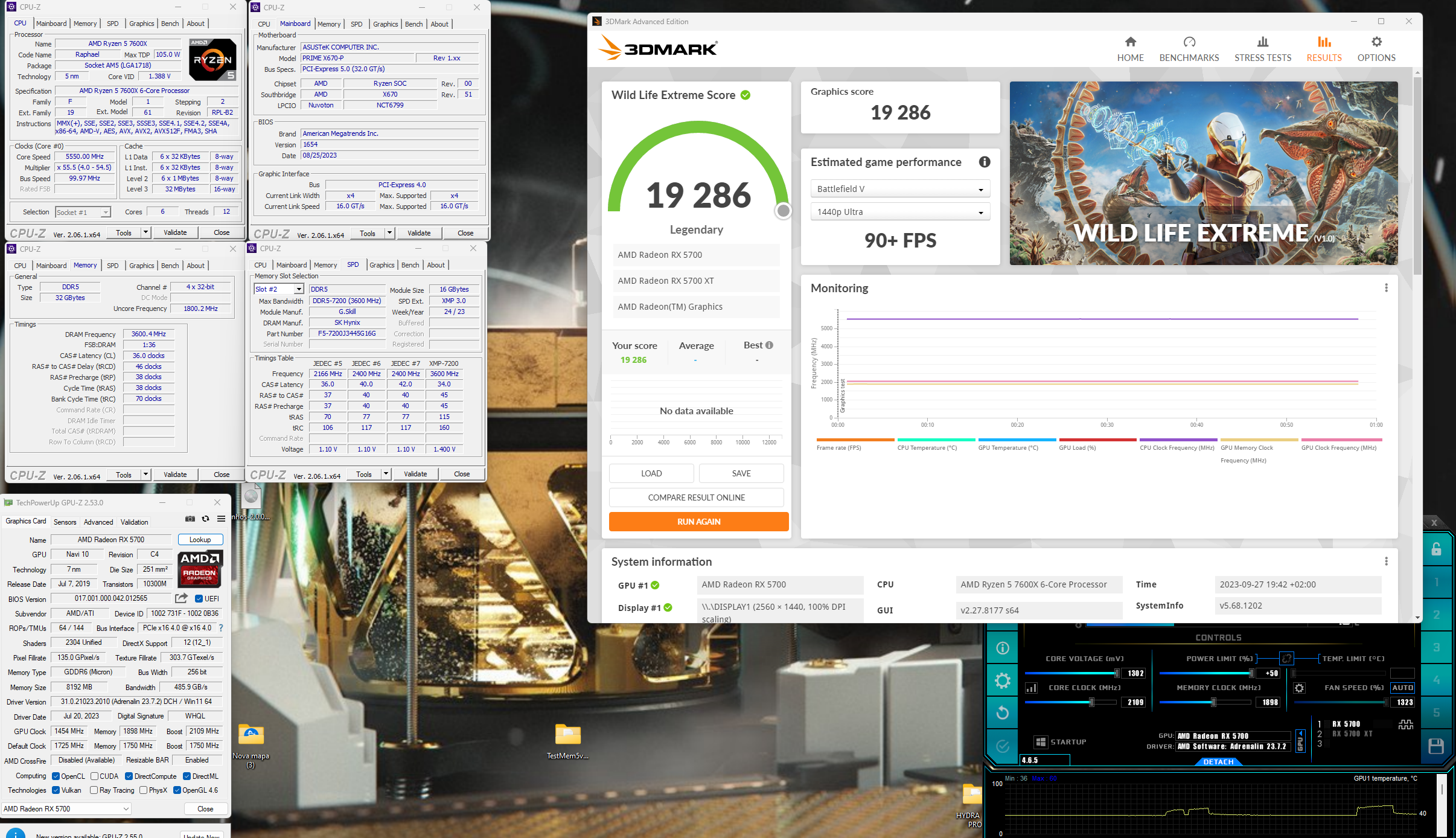Toggle the DirectML checkbox in GPU-Z
Screen dimensions: 1456x838
coord(187,776)
